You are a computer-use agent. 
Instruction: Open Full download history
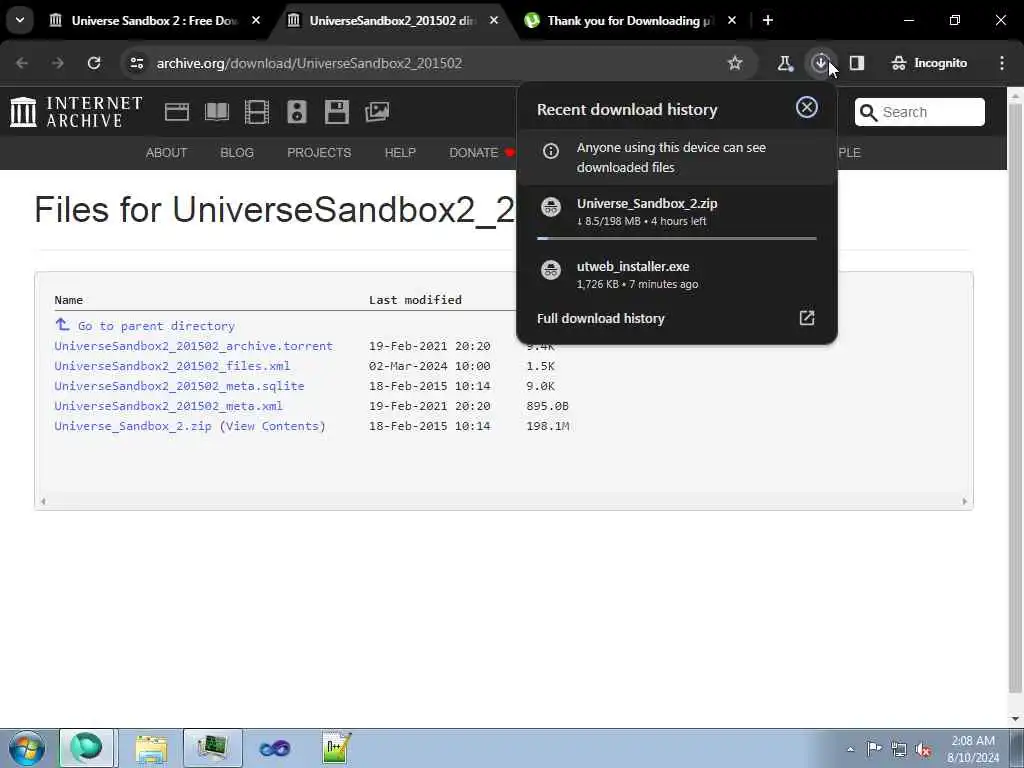coord(600,318)
